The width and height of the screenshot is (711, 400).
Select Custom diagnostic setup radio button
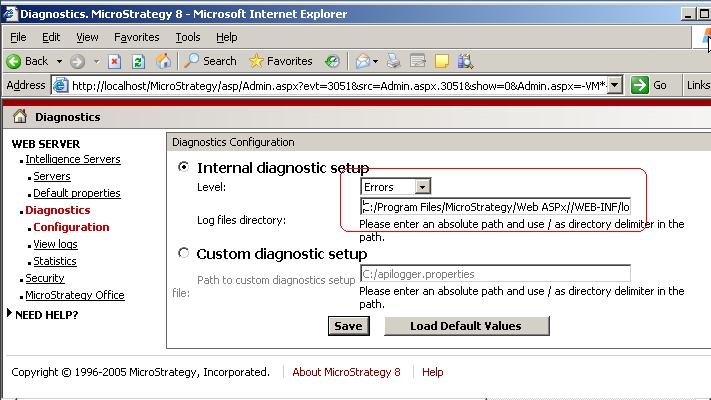pos(183,253)
